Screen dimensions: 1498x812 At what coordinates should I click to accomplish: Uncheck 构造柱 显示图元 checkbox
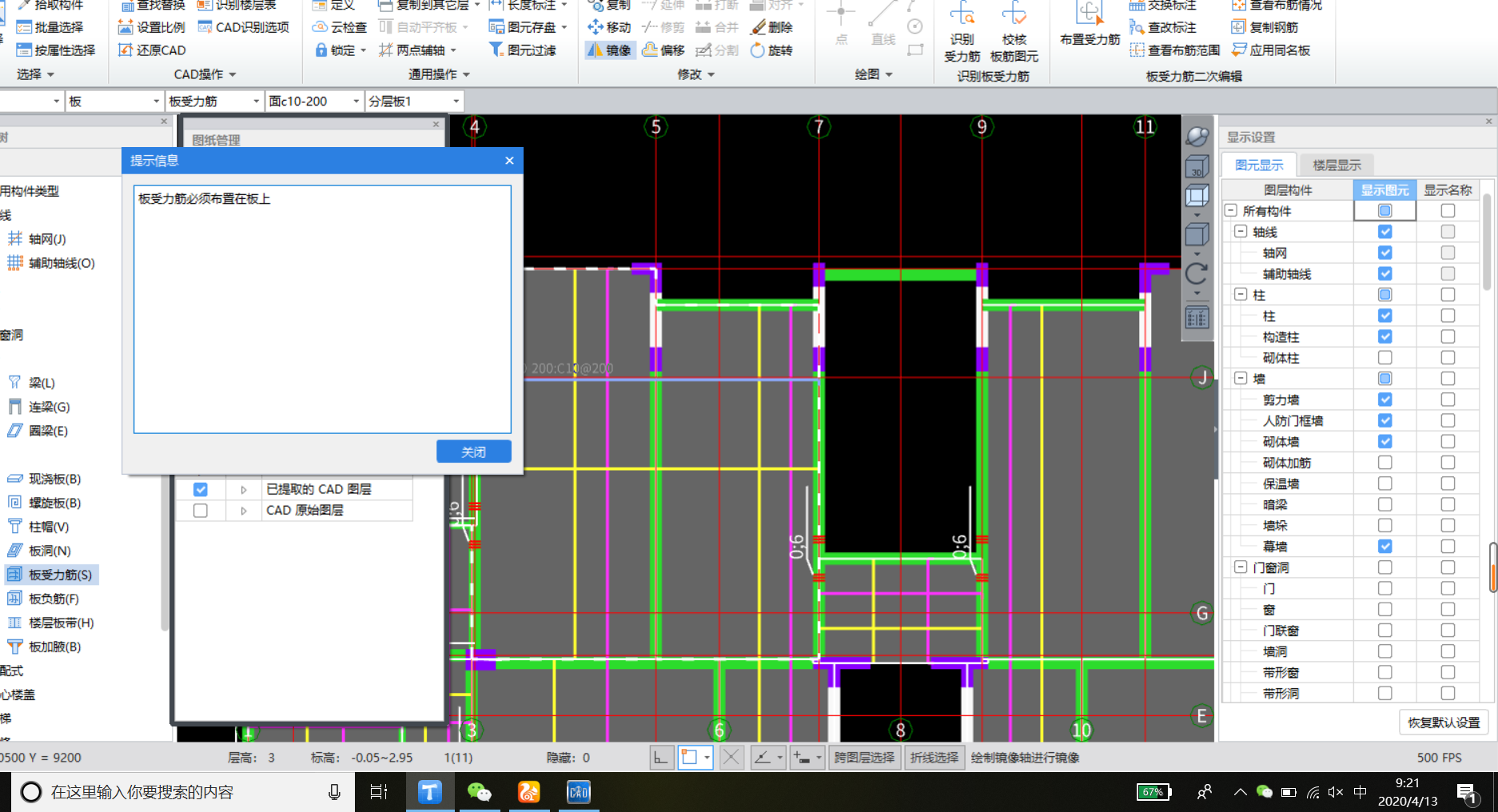coord(1385,336)
